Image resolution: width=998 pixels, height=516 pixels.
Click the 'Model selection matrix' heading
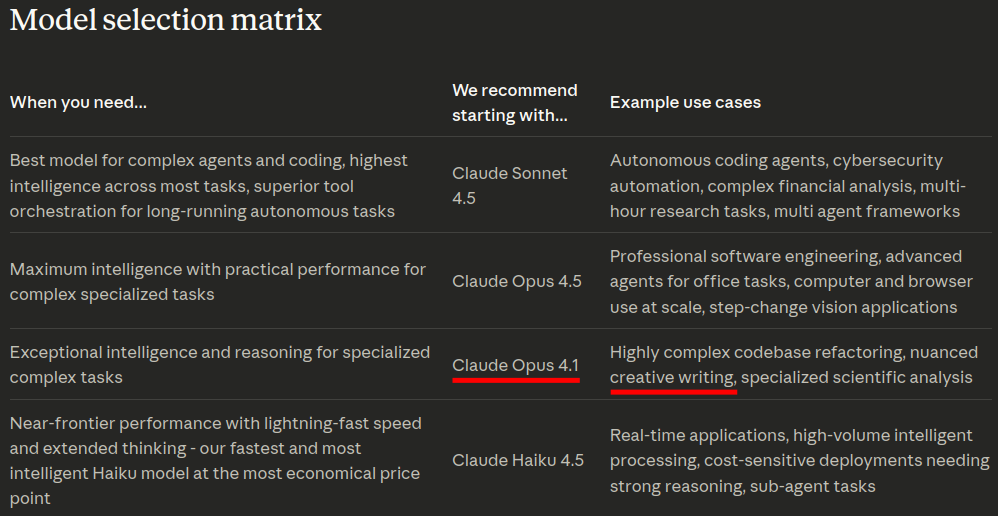(x=166, y=20)
